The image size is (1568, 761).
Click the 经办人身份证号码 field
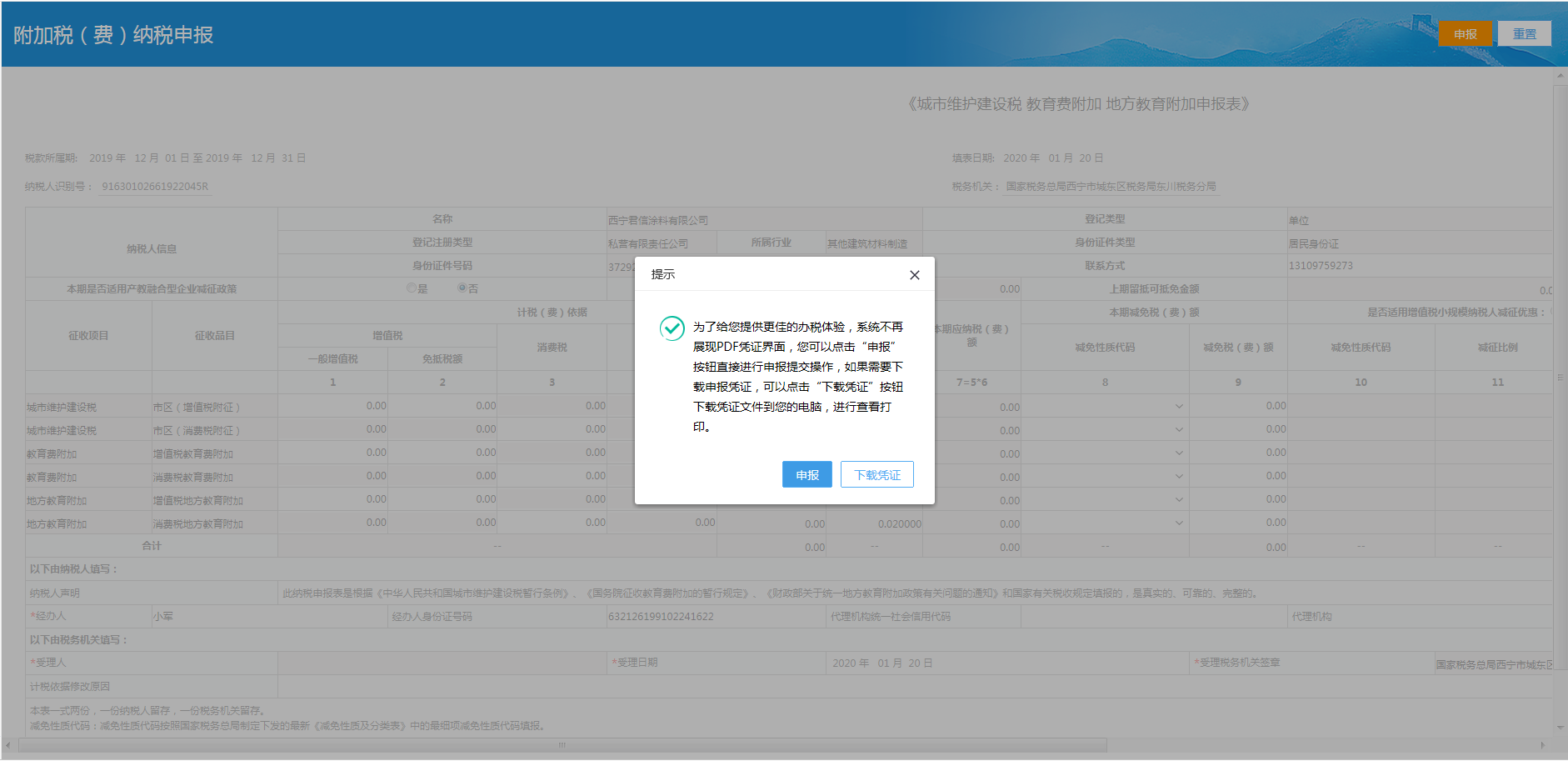(x=717, y=617)
